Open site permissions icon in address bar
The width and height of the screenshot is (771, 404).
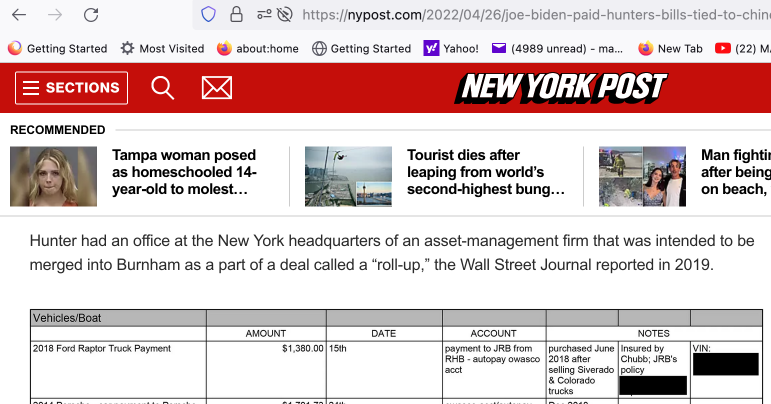pos(264,15)
